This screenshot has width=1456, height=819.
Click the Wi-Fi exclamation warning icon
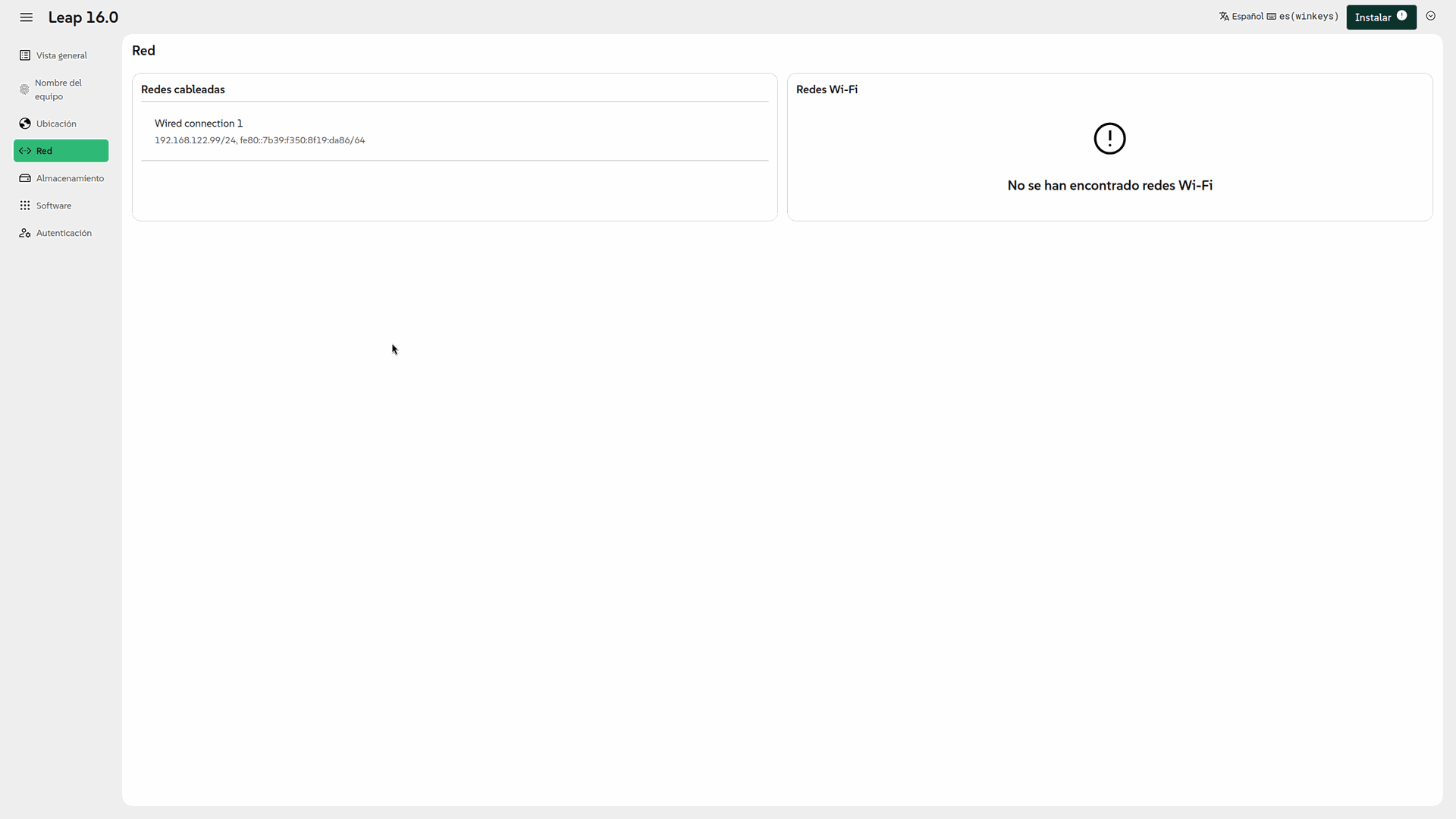[x=1109, y=139]
